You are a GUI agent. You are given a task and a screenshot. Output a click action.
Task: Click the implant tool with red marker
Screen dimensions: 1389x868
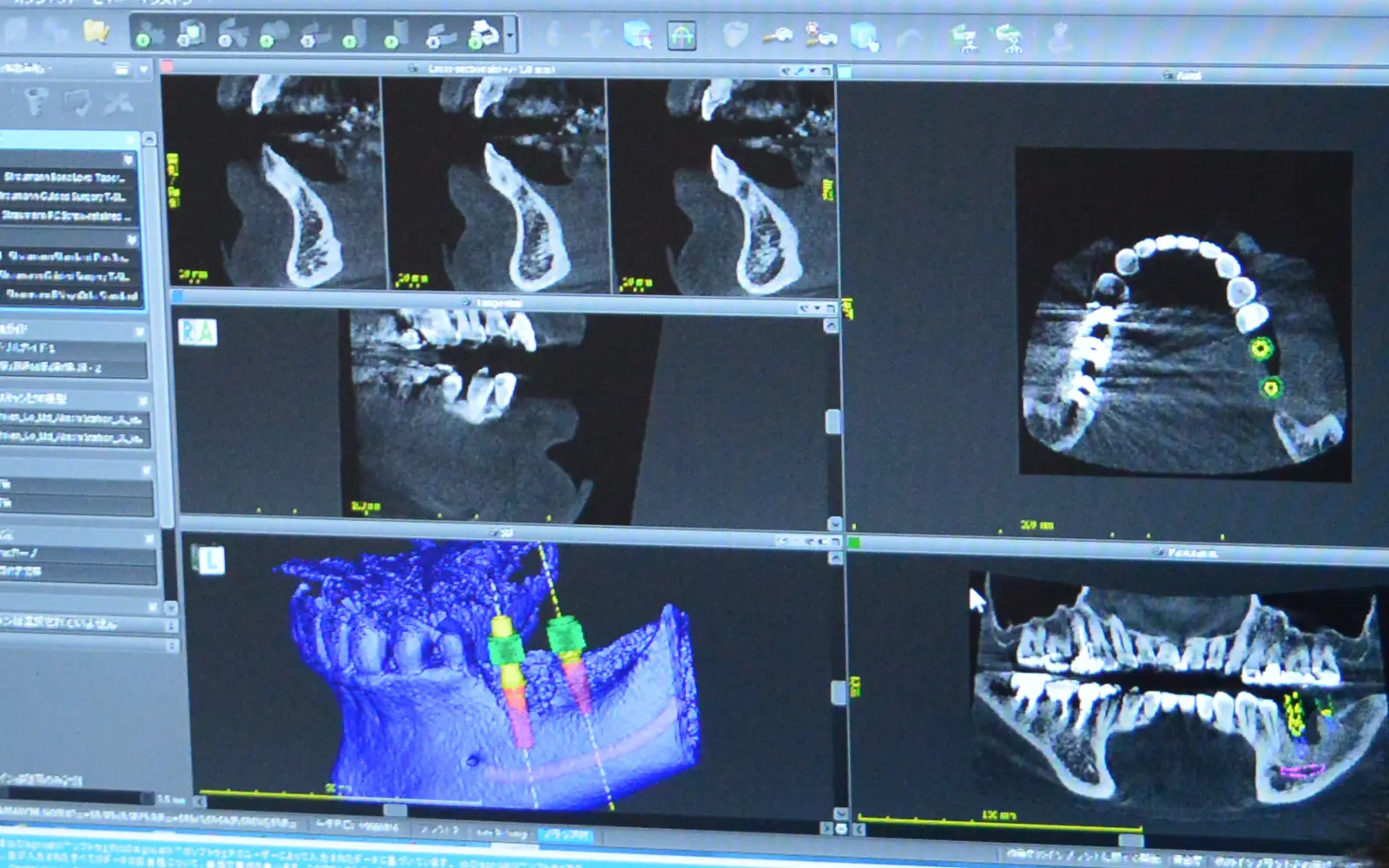click(820, 36)
